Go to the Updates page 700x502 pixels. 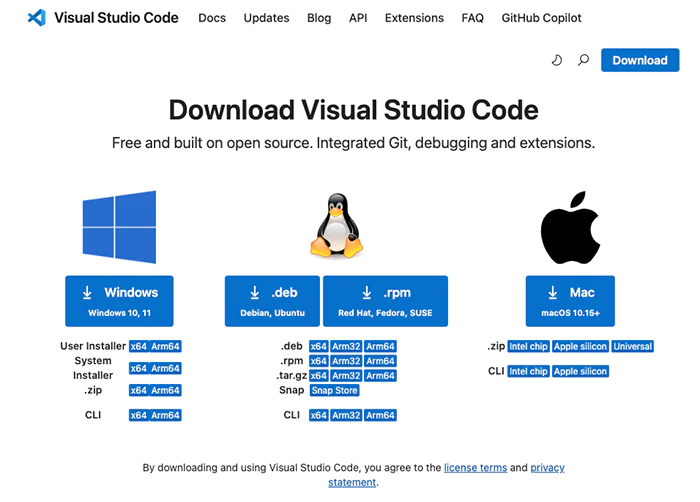pos(267,18)
